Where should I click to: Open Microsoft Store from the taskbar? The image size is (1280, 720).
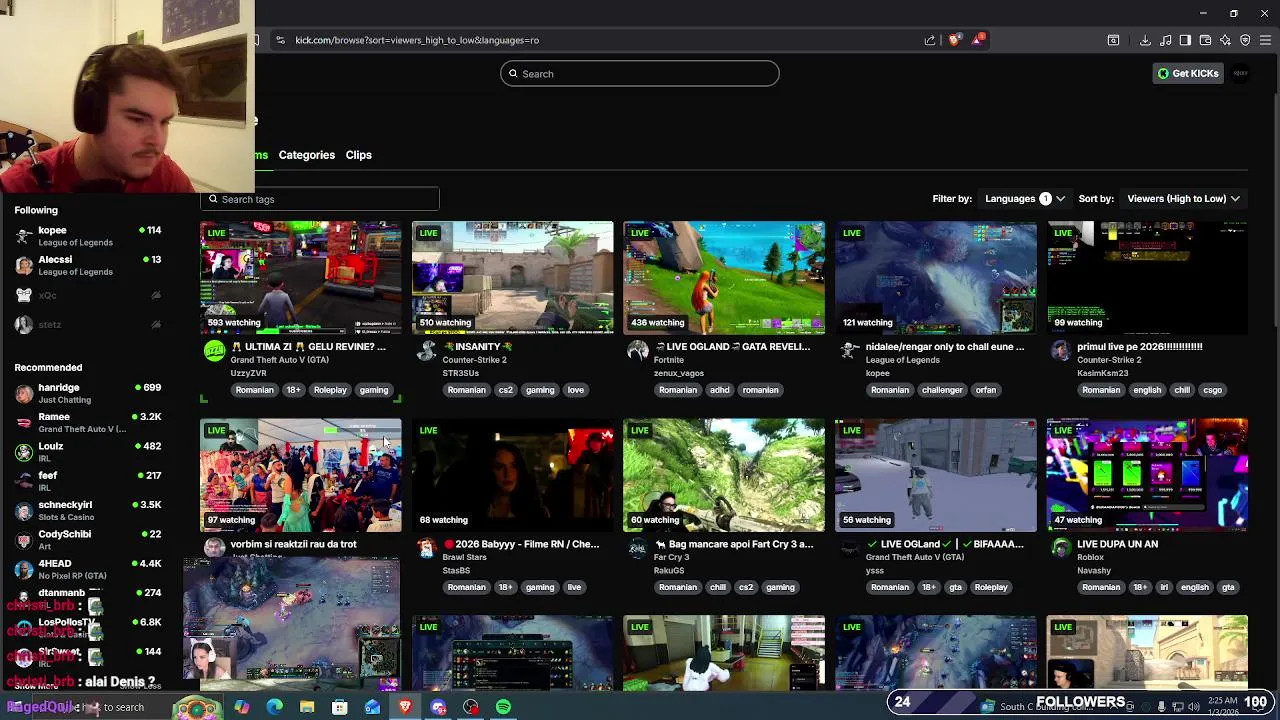340,707
